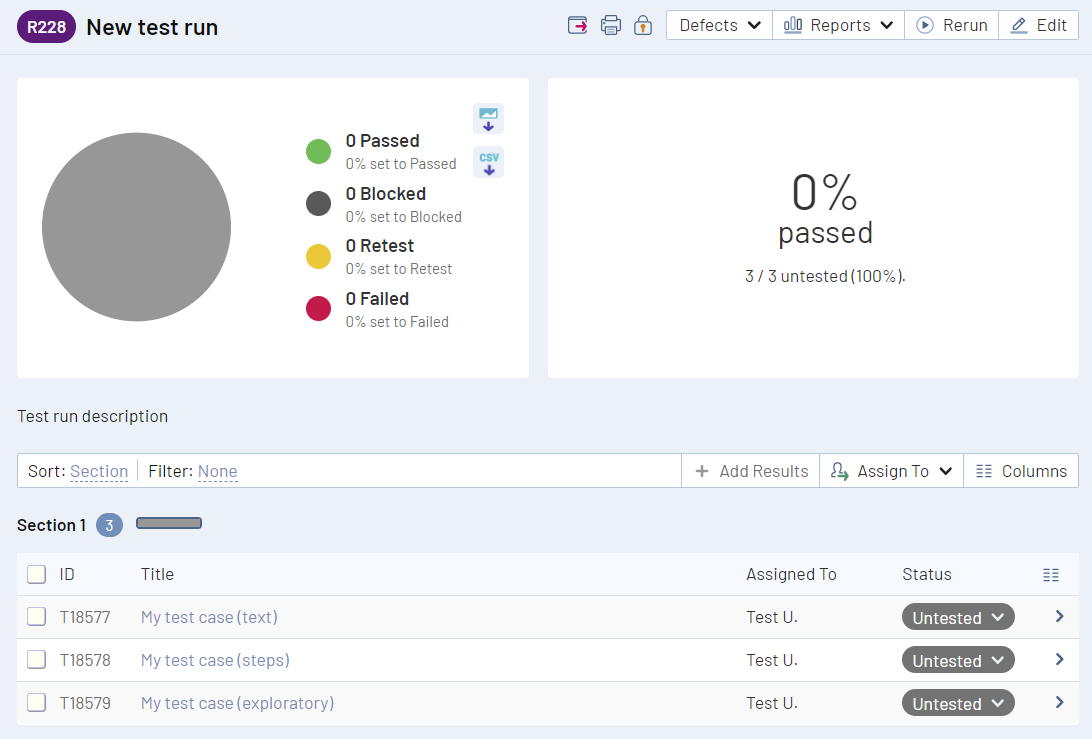1092x739 pixels.
Task: Download the chart as CSV
Action: (488, 162)
